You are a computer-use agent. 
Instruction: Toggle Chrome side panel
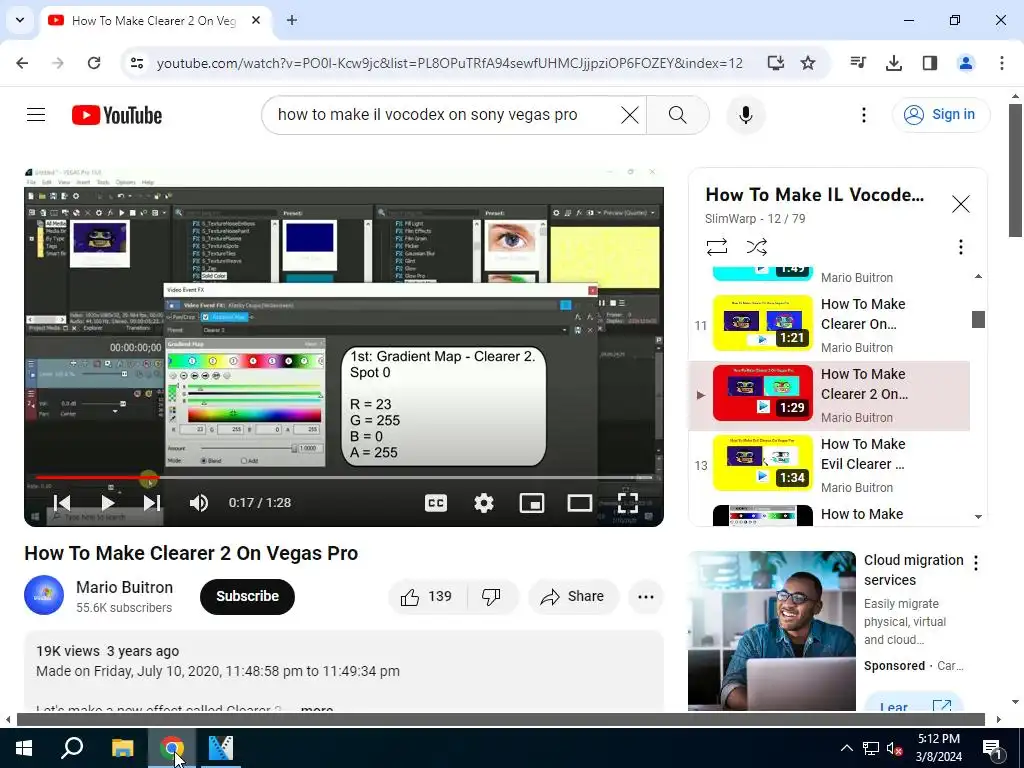(930, 63)
